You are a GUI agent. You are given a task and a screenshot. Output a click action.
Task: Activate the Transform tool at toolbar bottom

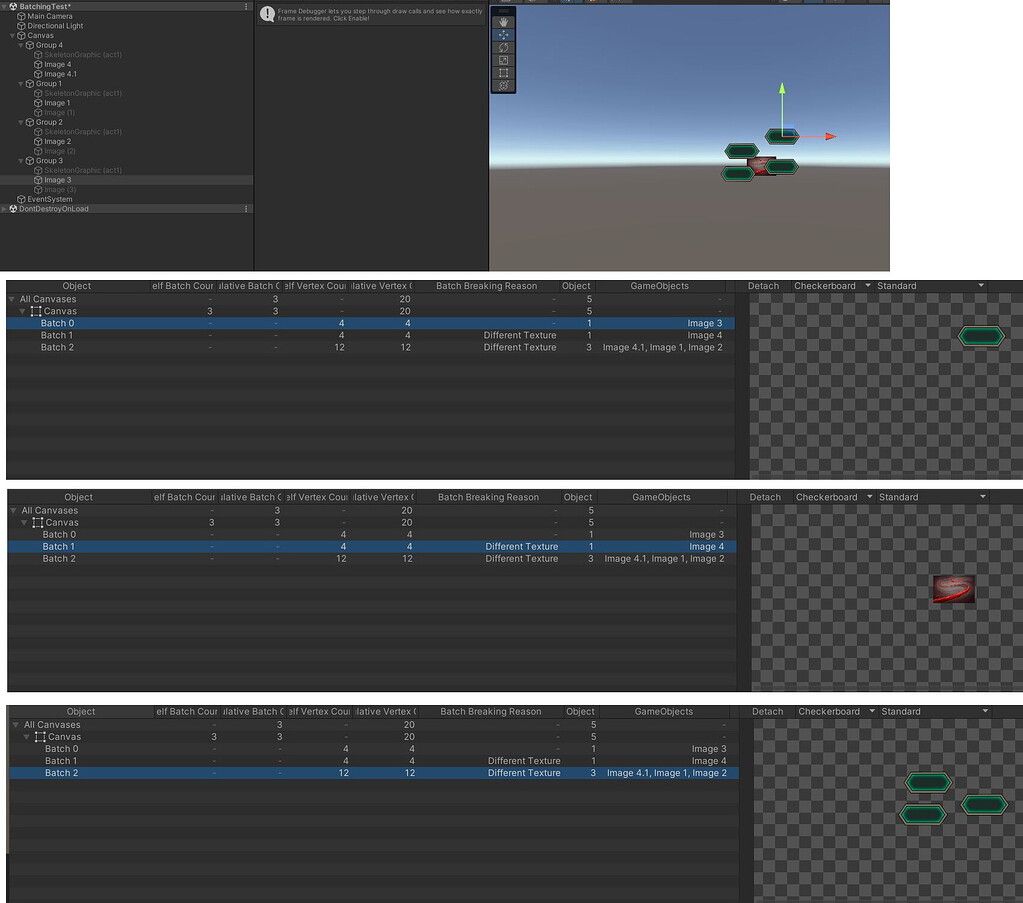503,85
